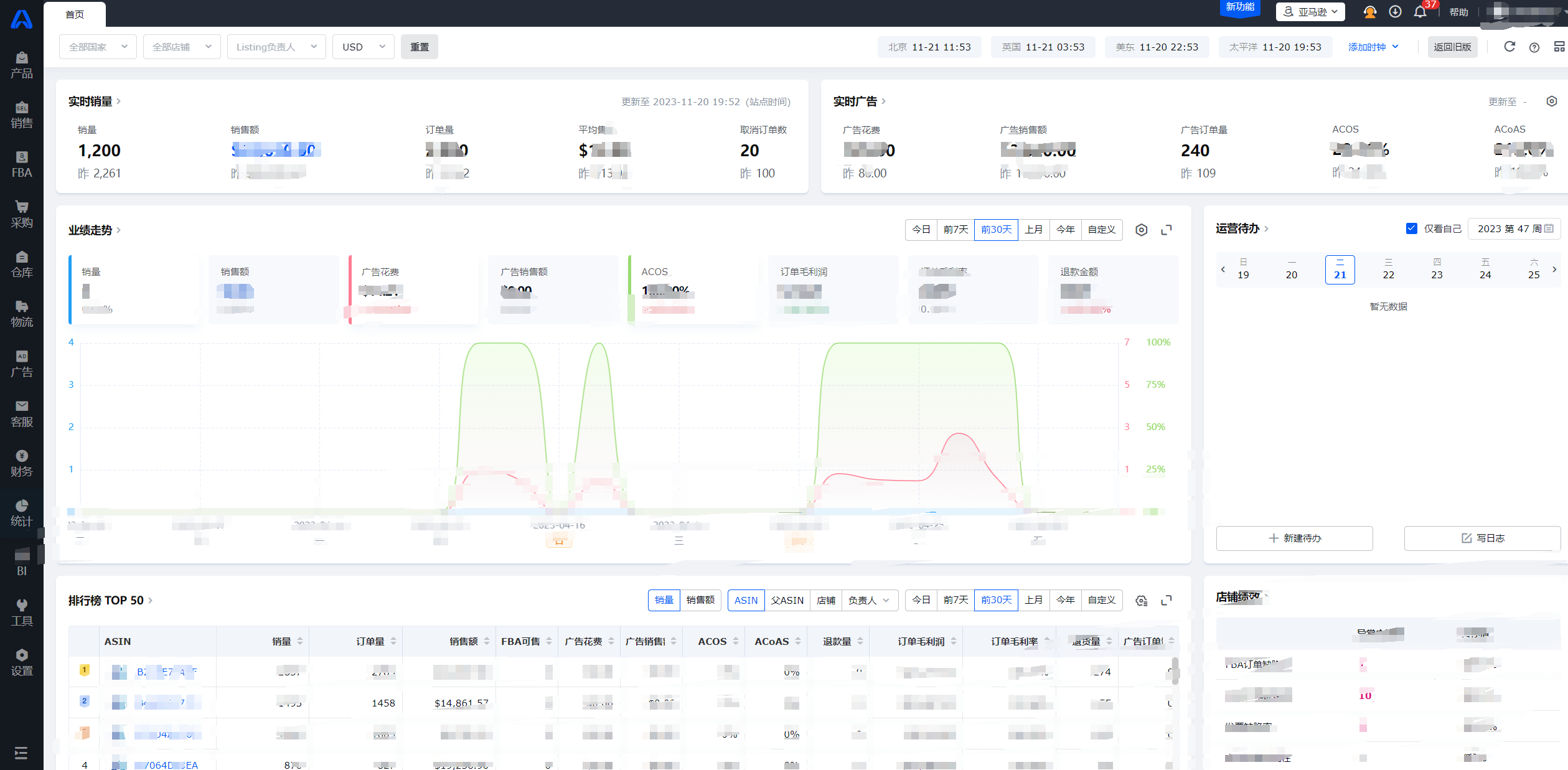Open 业绩走势 chart settings icon

pyautogui.click(x=1141, y=230)
